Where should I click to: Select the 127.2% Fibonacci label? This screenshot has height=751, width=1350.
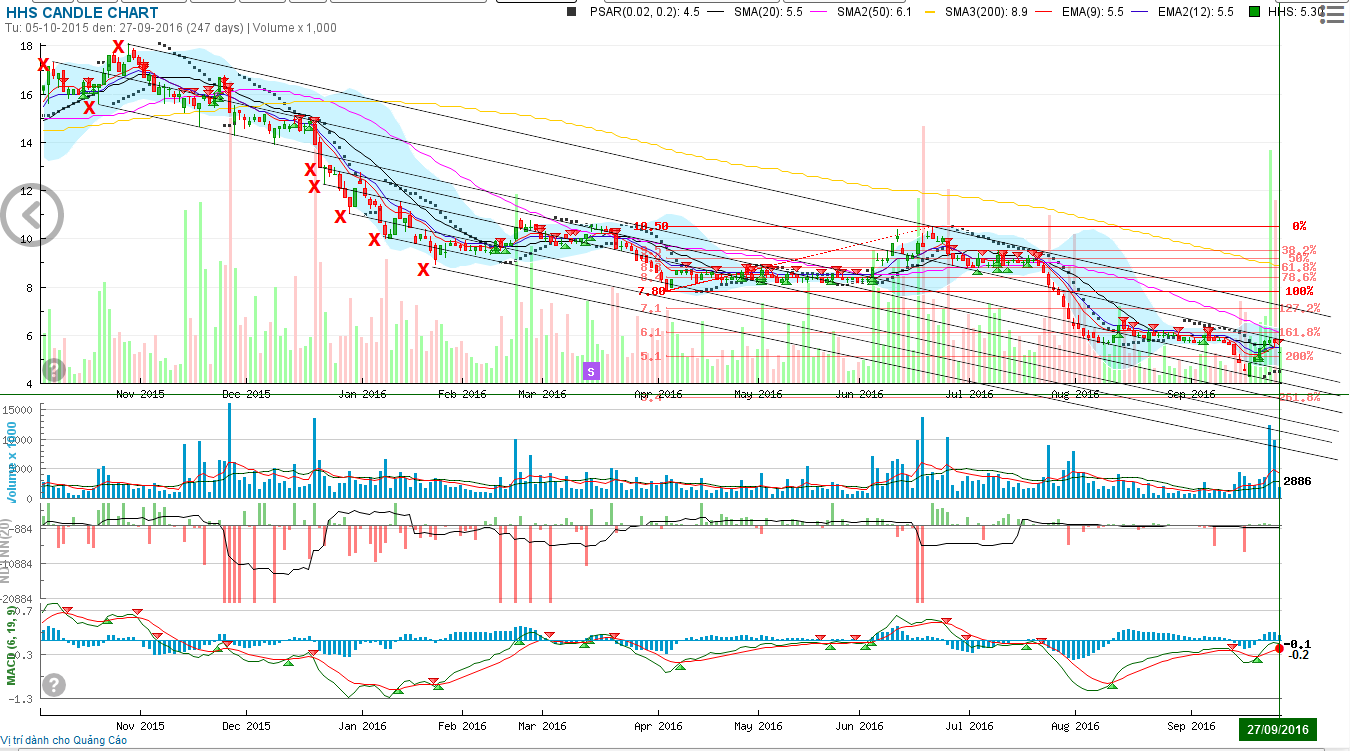pyautogui.click(x=1301, y=308)
